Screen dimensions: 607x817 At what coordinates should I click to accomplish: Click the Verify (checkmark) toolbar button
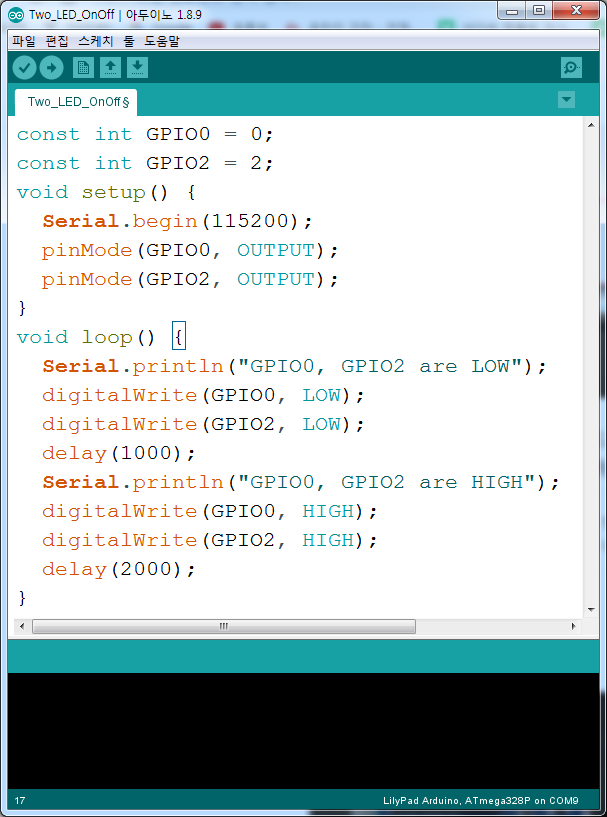(x=24, y=68)
